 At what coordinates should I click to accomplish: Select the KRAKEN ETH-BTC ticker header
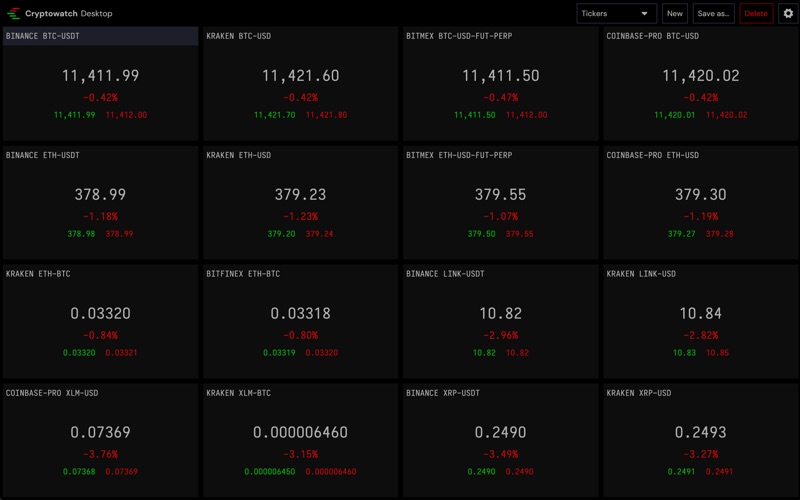pos(38,274)
